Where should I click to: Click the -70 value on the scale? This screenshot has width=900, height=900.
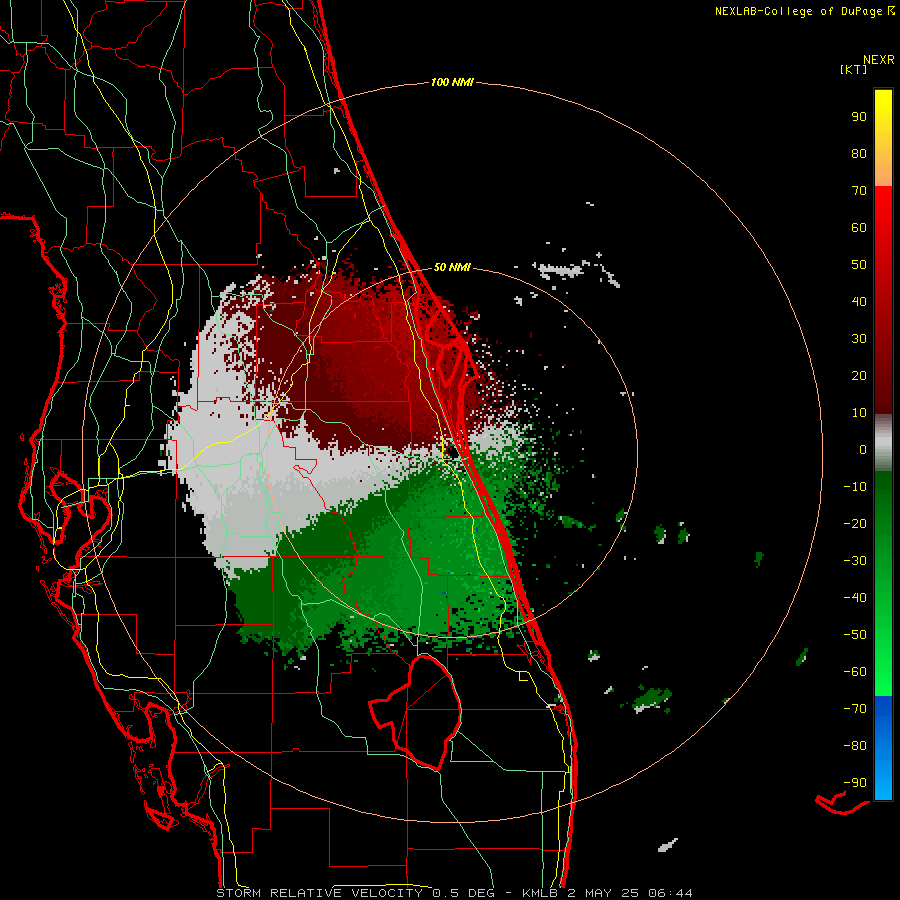(x=855, y=709)
